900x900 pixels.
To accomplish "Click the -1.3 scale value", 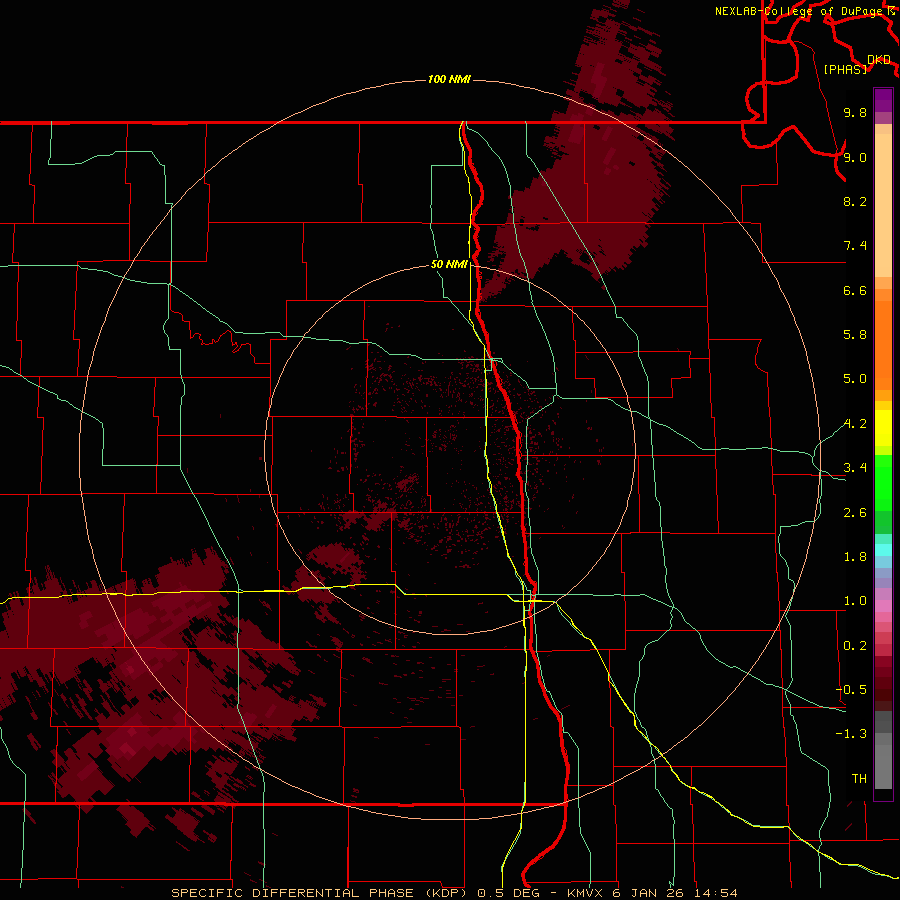I will point(851,734).
